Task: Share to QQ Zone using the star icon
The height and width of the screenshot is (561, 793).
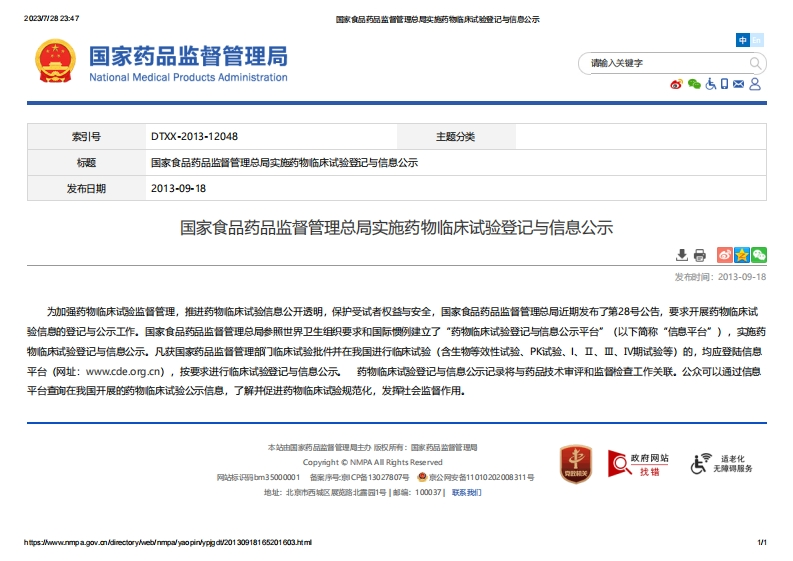Action: (742, 255)
